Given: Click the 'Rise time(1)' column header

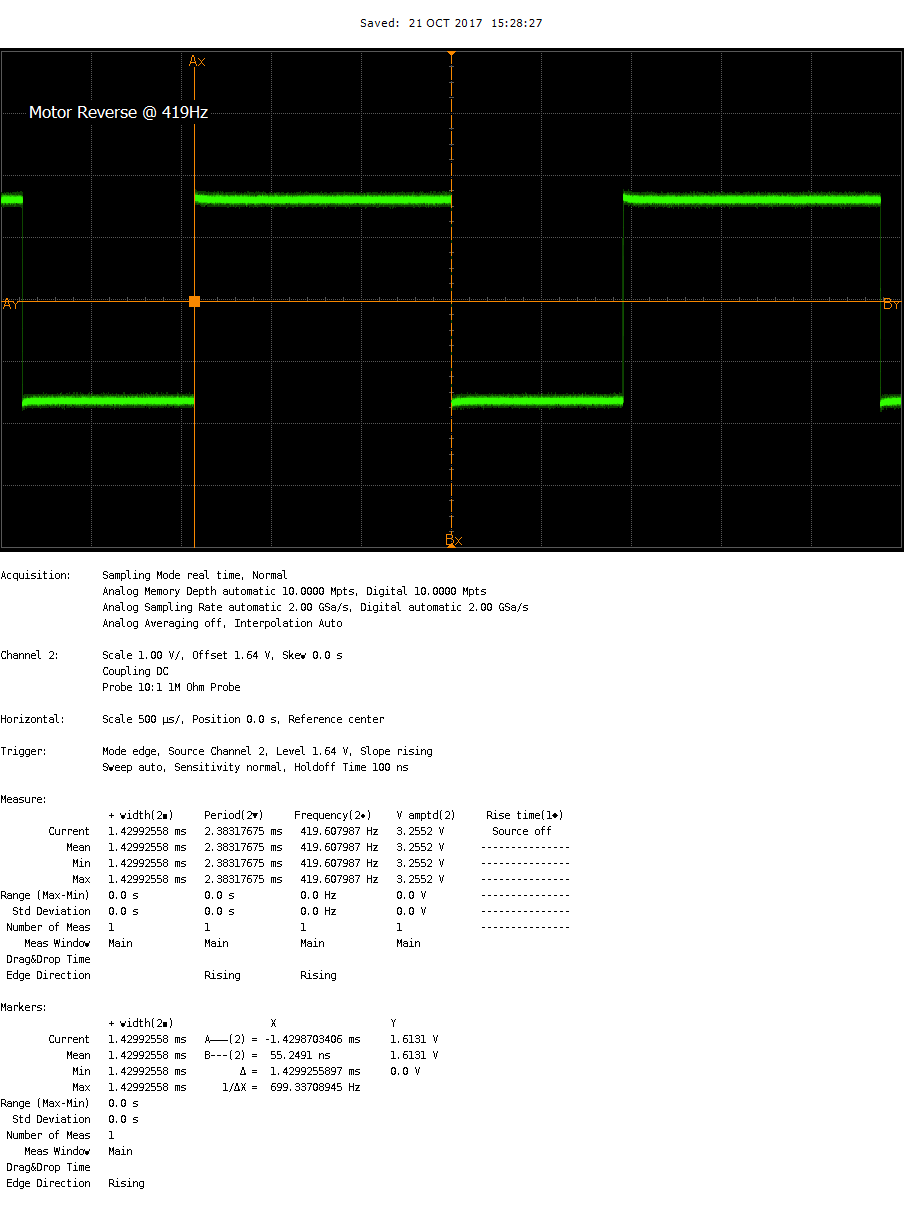Looking at the screenshot, I should tap(525, 815).
